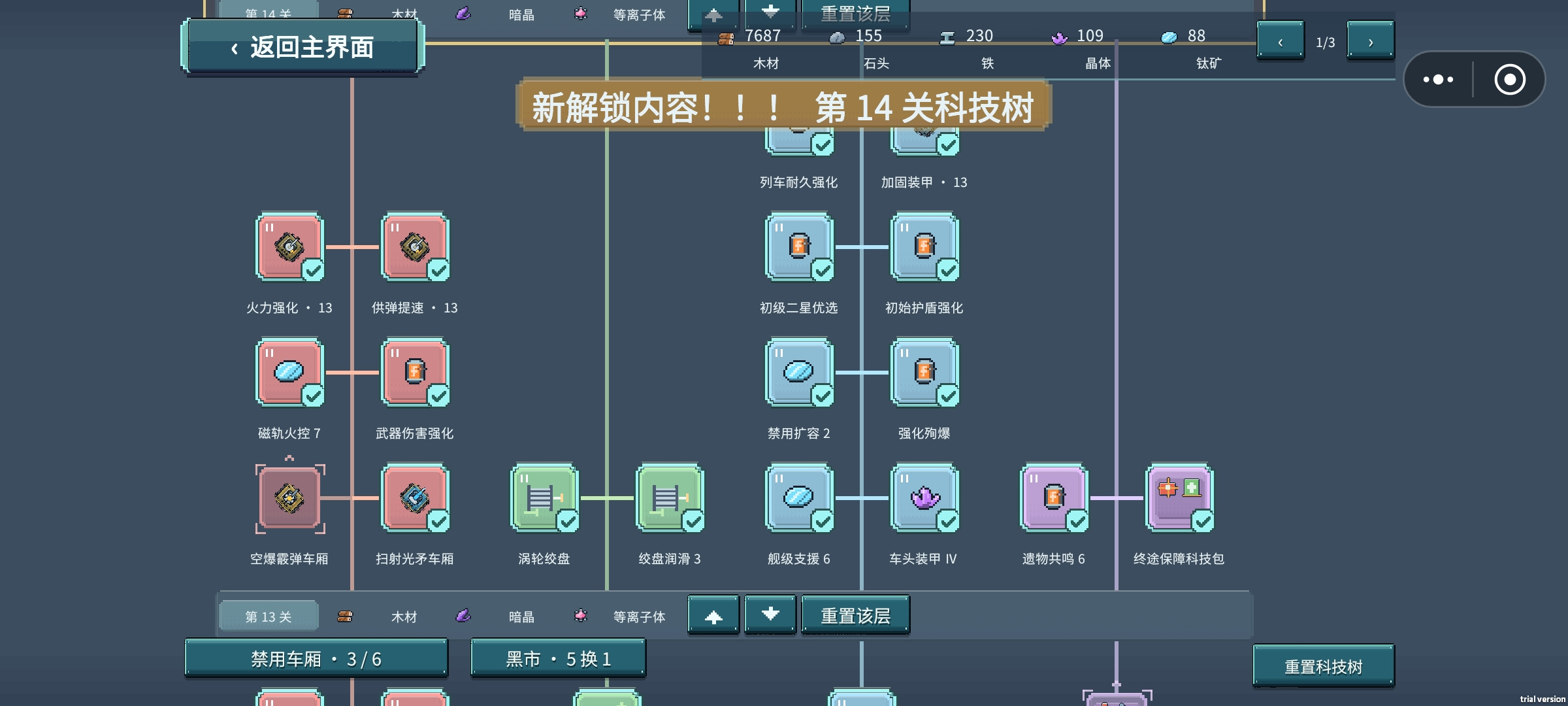The width and height of the screenshot is (1568, 706).
Task: Open the three-dots mini program menu
Action: click(x=1438, y=79)
